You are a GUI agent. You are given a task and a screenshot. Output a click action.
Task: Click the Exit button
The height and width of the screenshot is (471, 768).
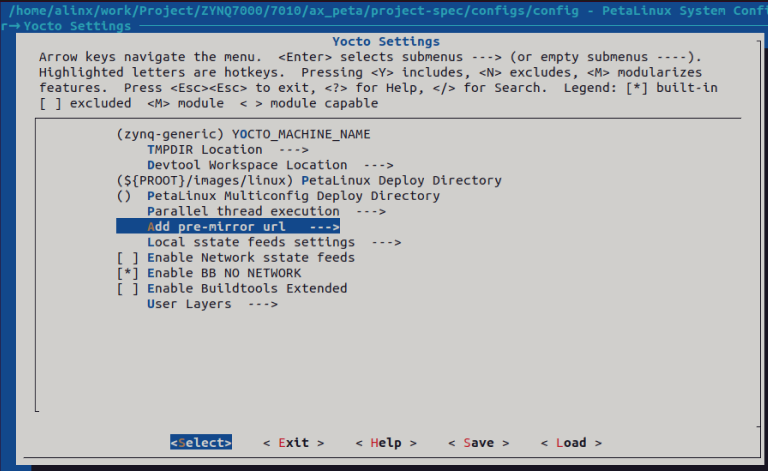(293, 443)
